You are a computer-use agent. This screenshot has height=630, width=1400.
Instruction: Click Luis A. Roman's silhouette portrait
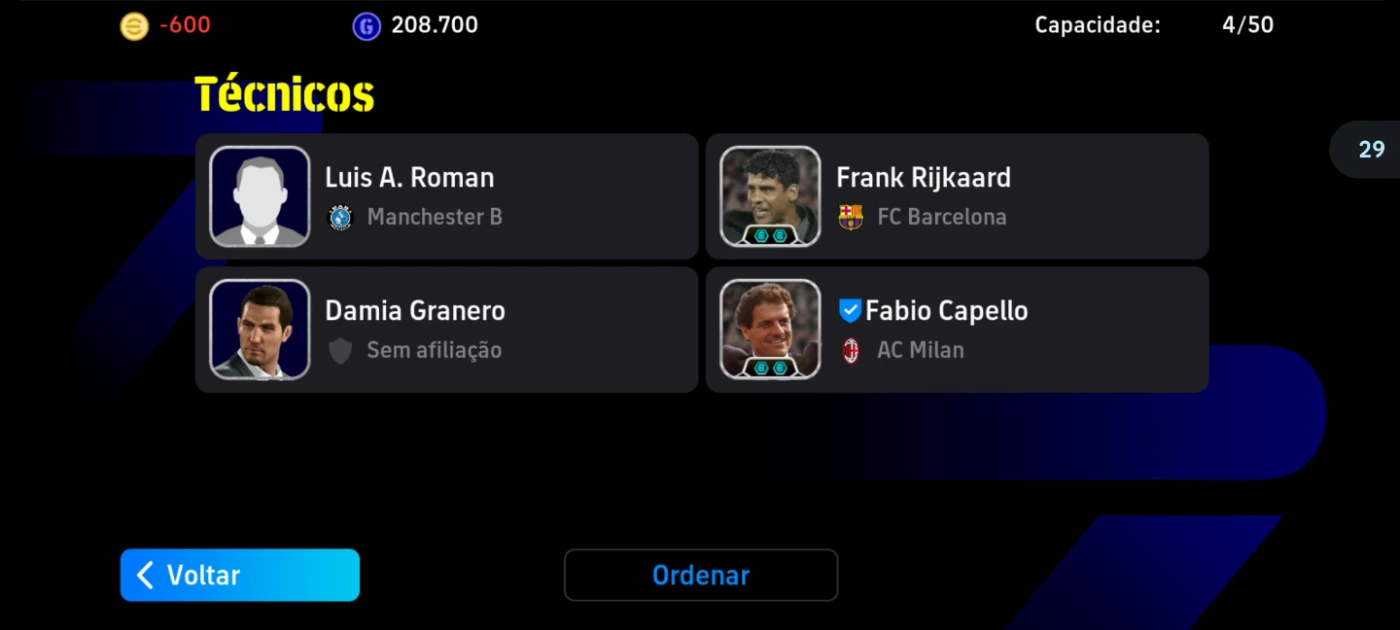point(260,197)
